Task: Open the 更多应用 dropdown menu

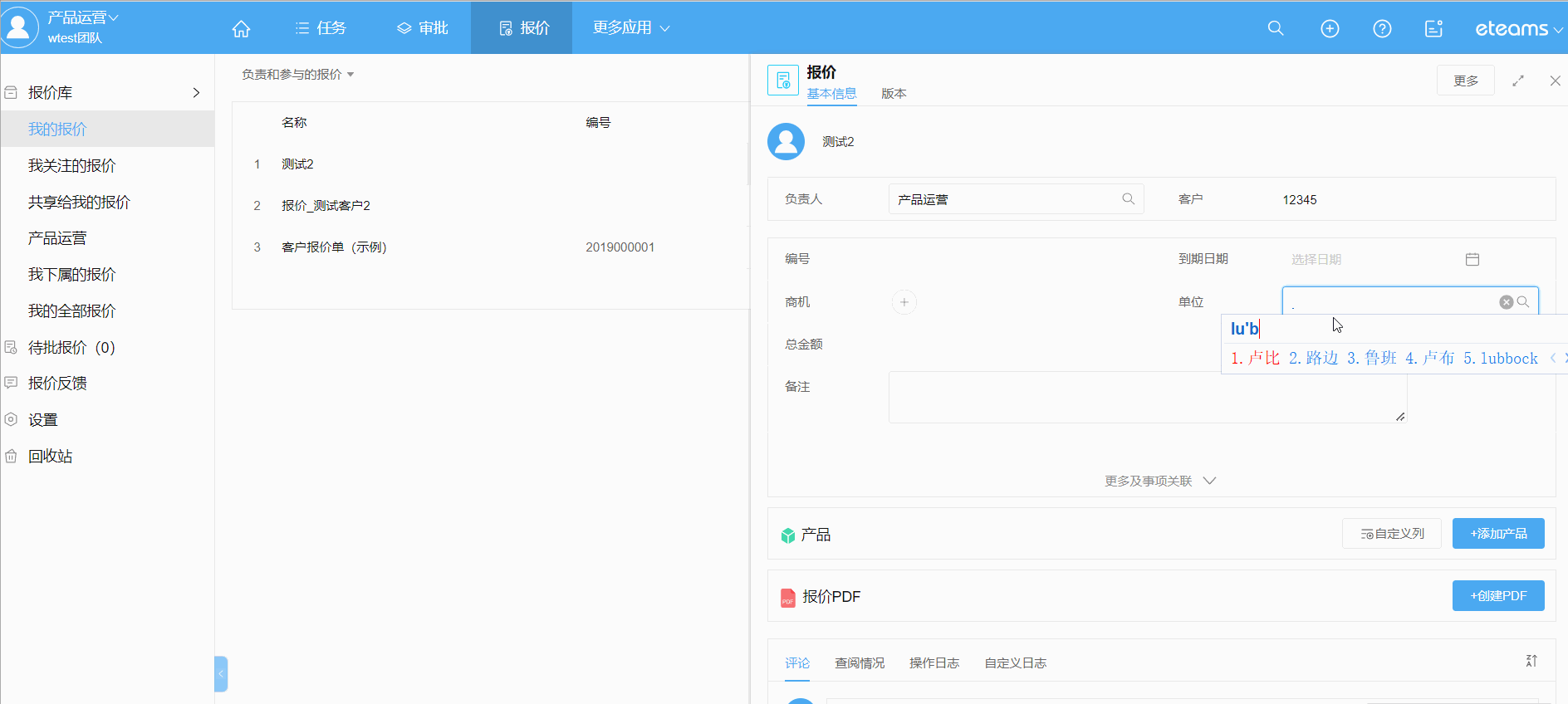Action: [630, 28]
